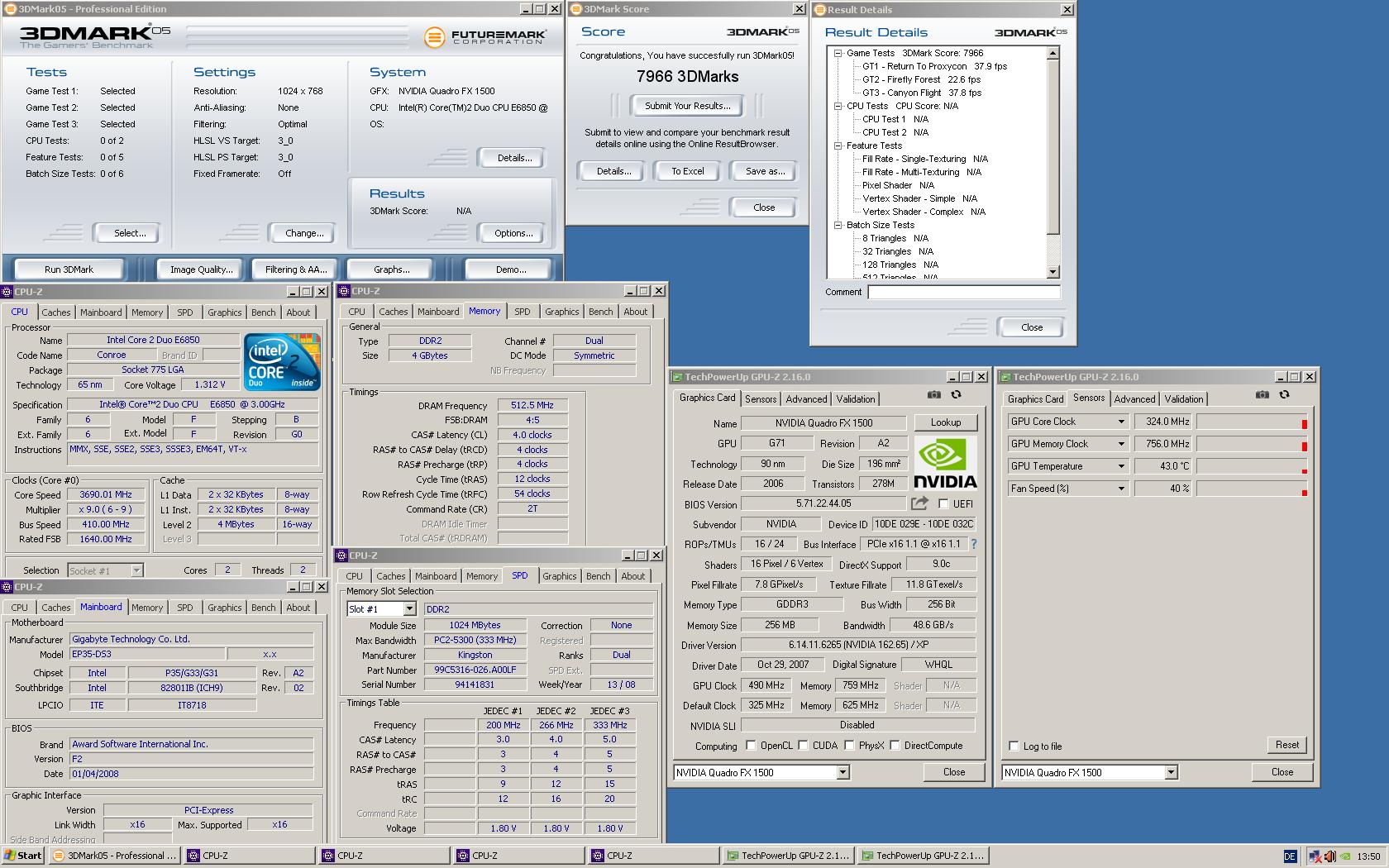The image size is (1389, 868).
Task: Click the volume speaker tray icon
Action: [x=1329, y=856]
